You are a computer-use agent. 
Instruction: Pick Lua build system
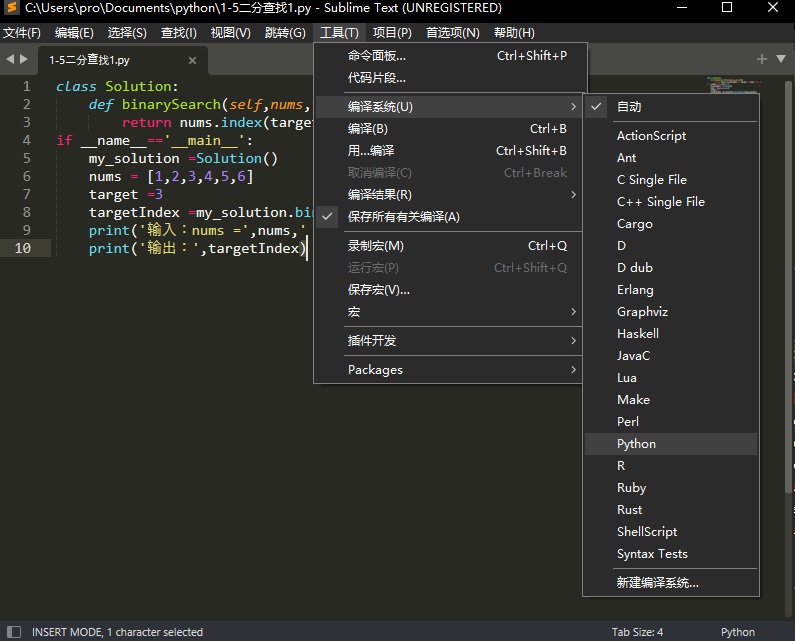click(x=671, y=378)
